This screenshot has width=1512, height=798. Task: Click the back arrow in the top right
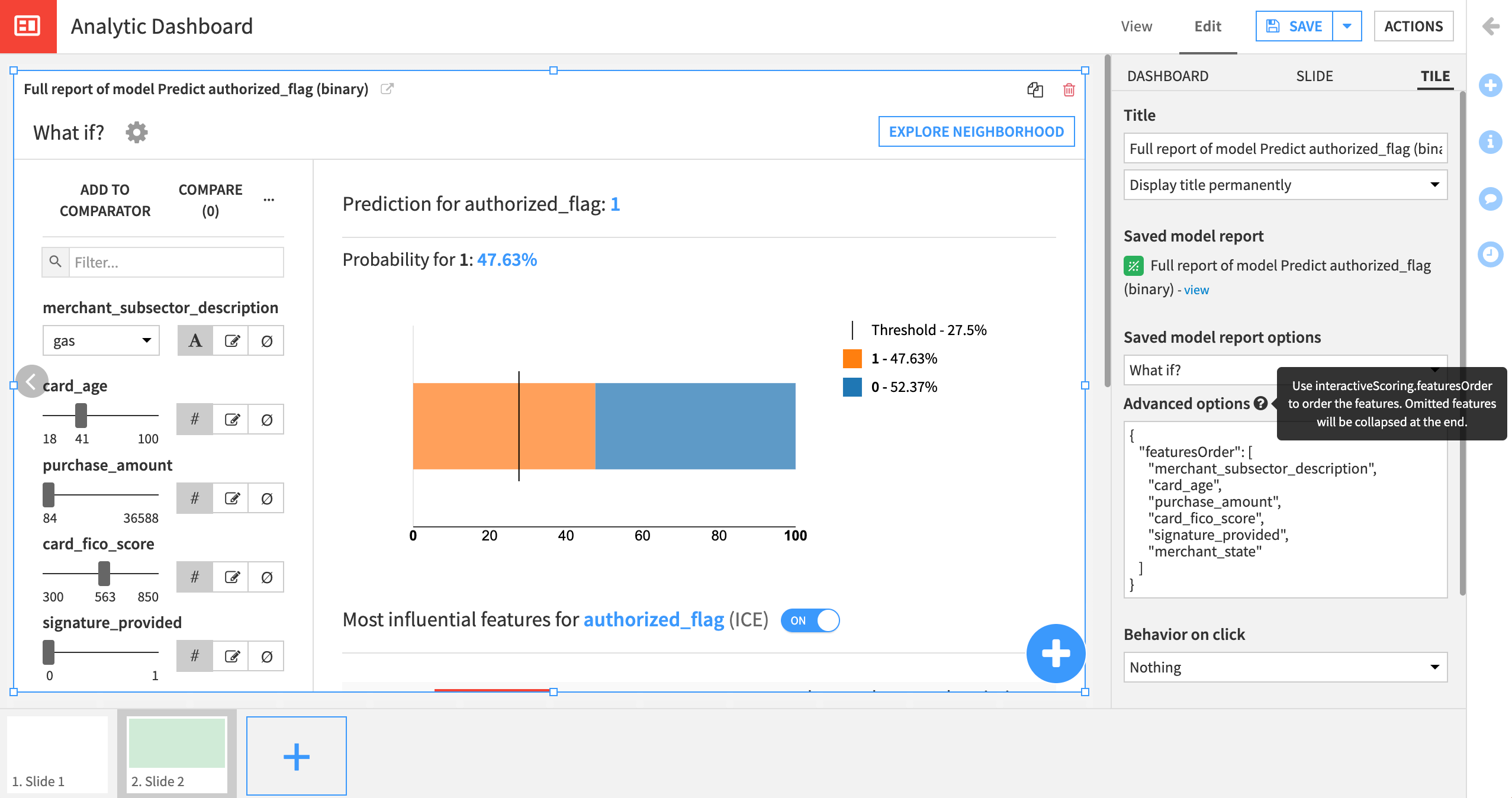point(1490,26)
